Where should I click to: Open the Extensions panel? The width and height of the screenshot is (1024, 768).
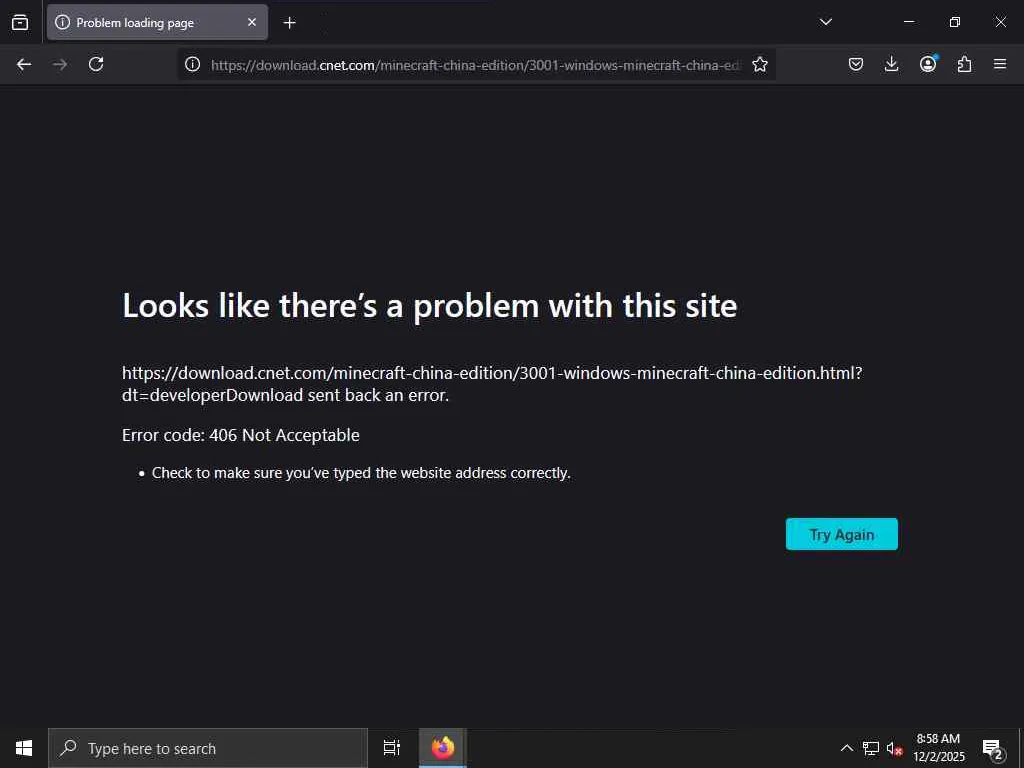964,64
